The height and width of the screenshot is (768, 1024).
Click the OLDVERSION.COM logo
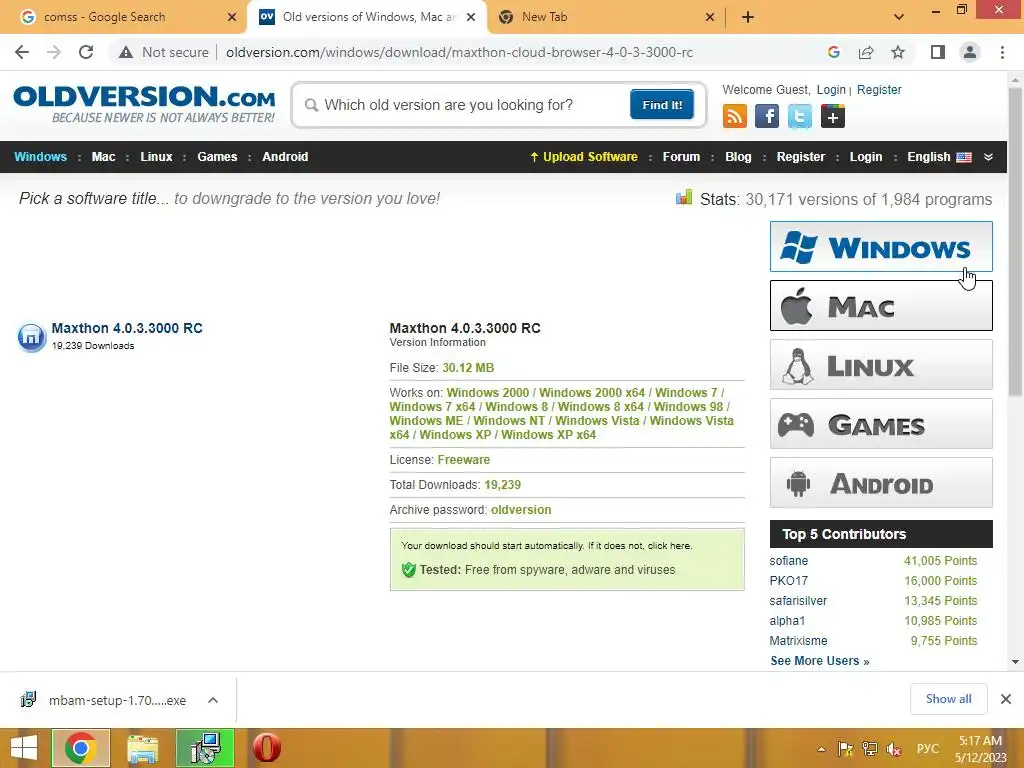pyautogui.click(x=144, y=103)
